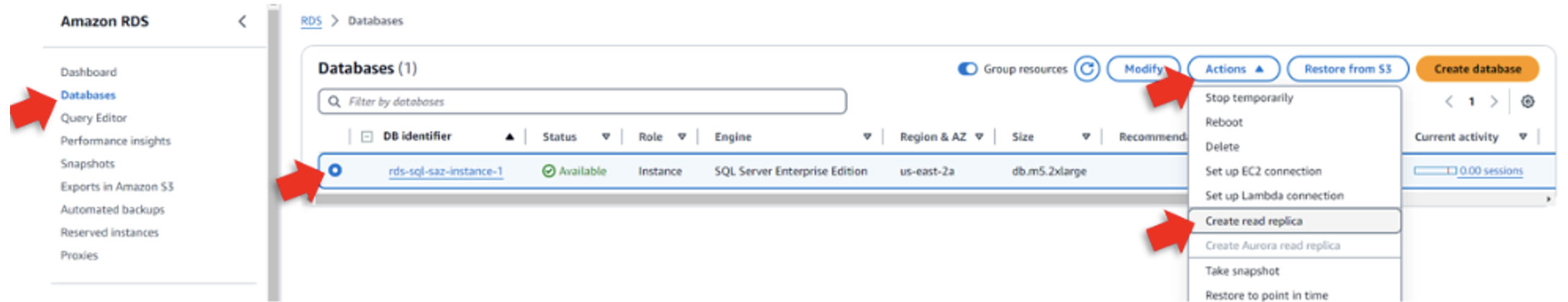
Task: Click the Instance role cell
Action: point(660,171)
